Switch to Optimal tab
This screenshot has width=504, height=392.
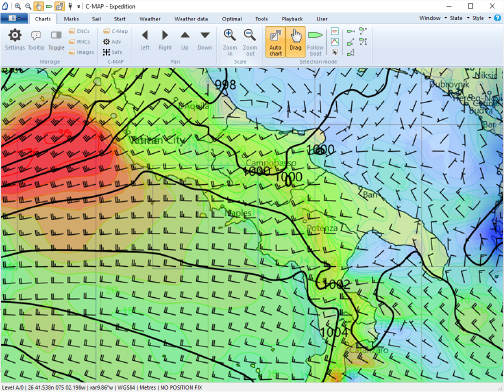click(232, 19)
